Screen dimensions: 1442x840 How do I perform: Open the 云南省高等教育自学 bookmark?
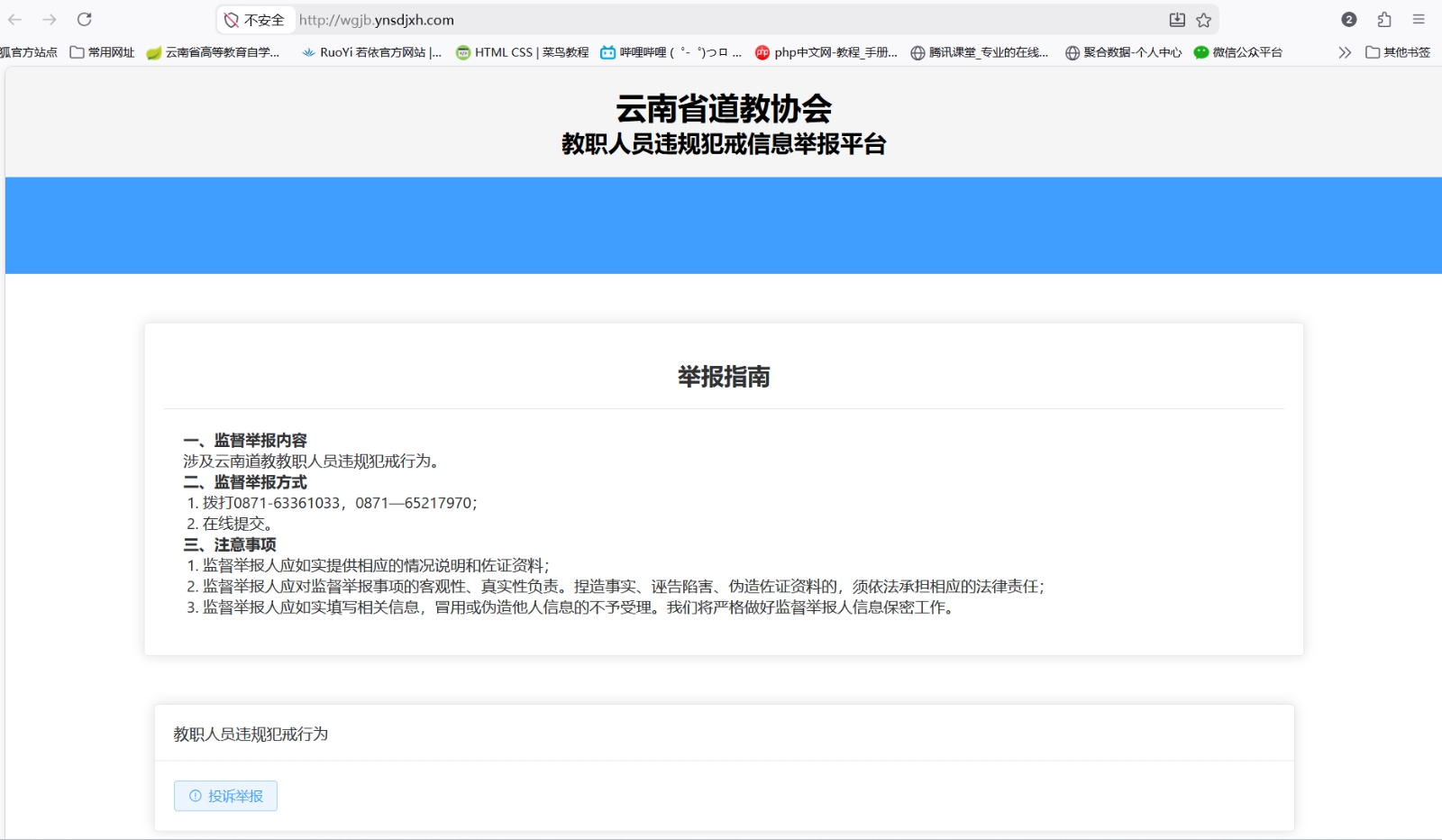214,52
